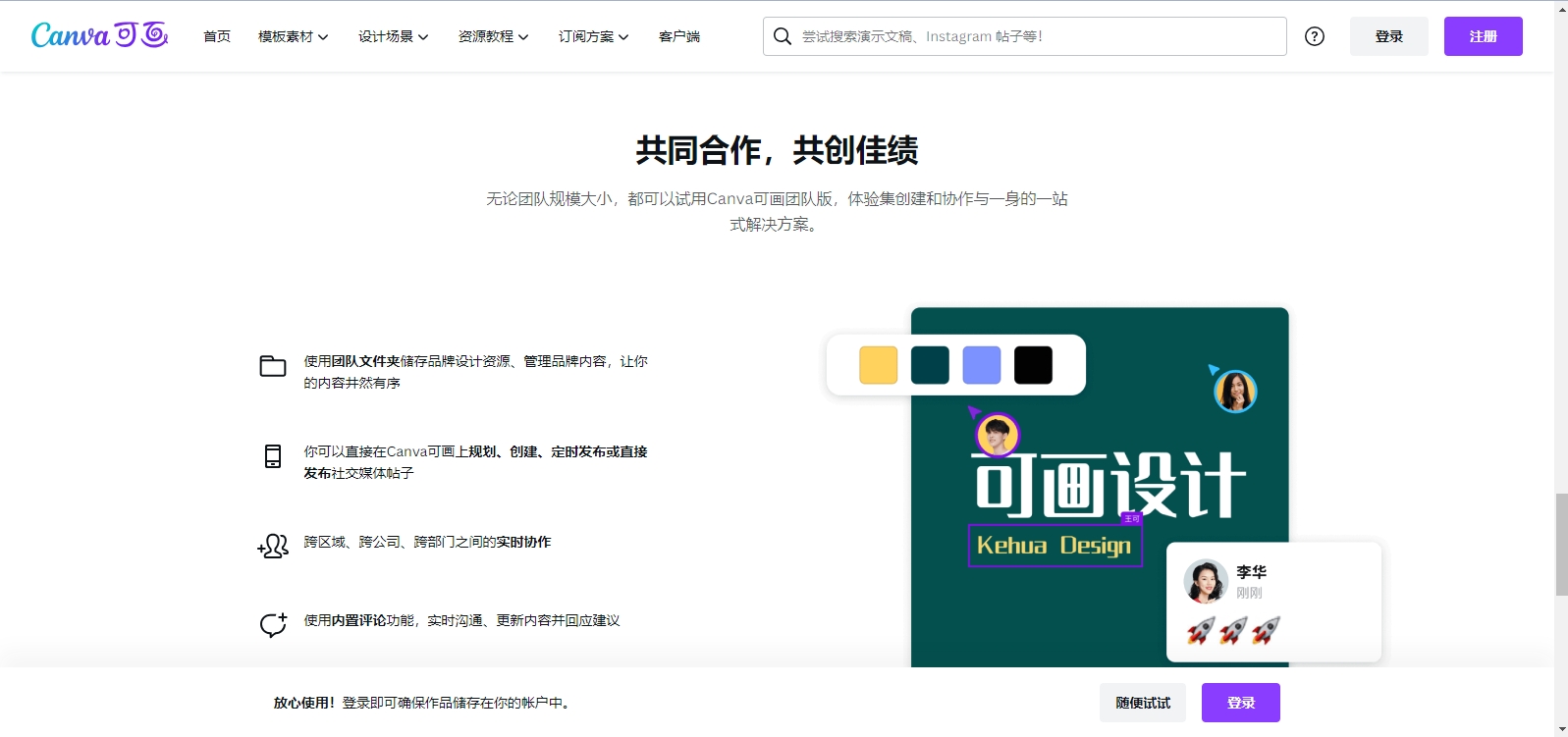Click the last rocket emoji

[x=1266, y=630]
